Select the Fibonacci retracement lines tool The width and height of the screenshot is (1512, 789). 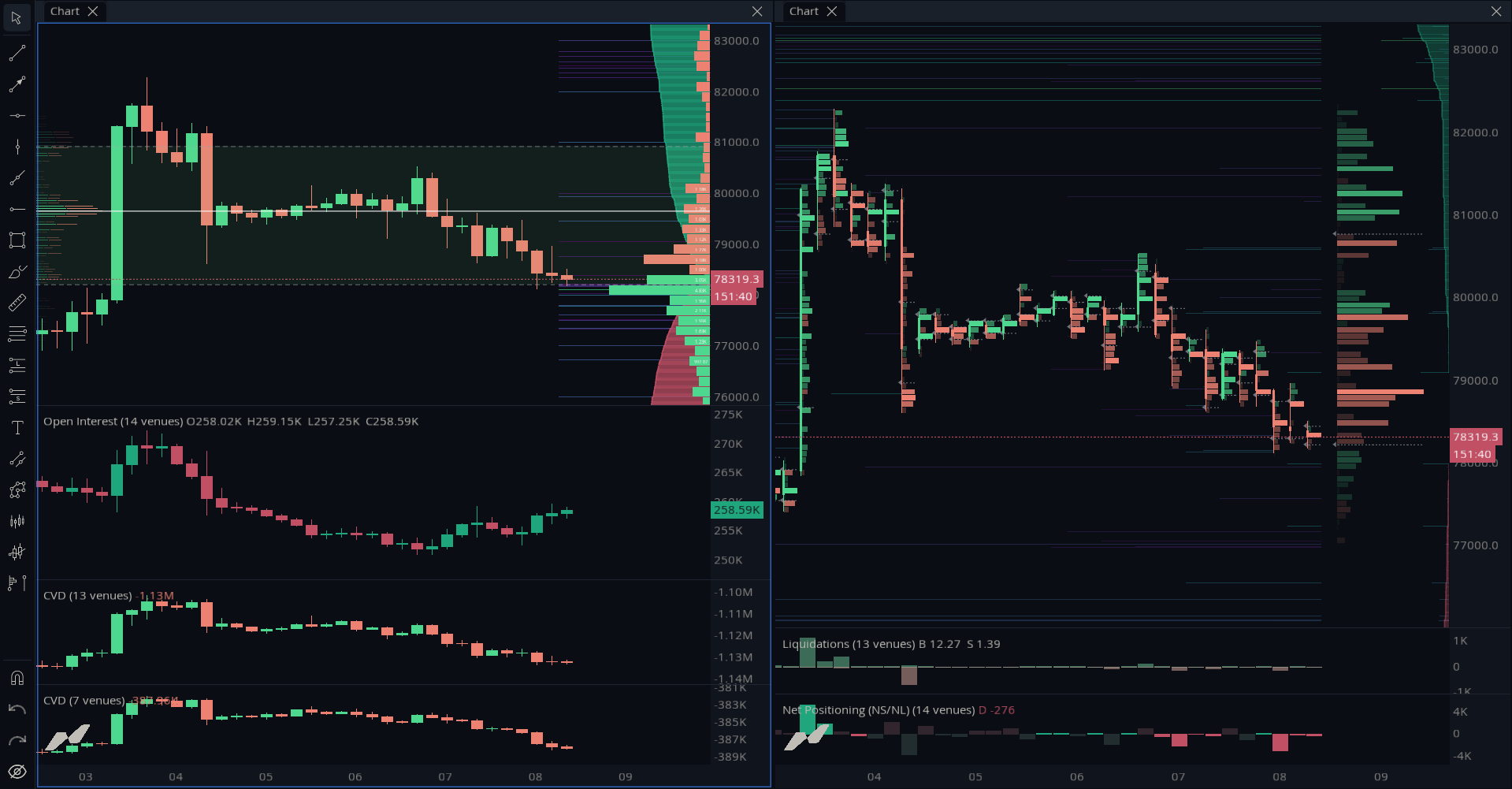point(17,334)
